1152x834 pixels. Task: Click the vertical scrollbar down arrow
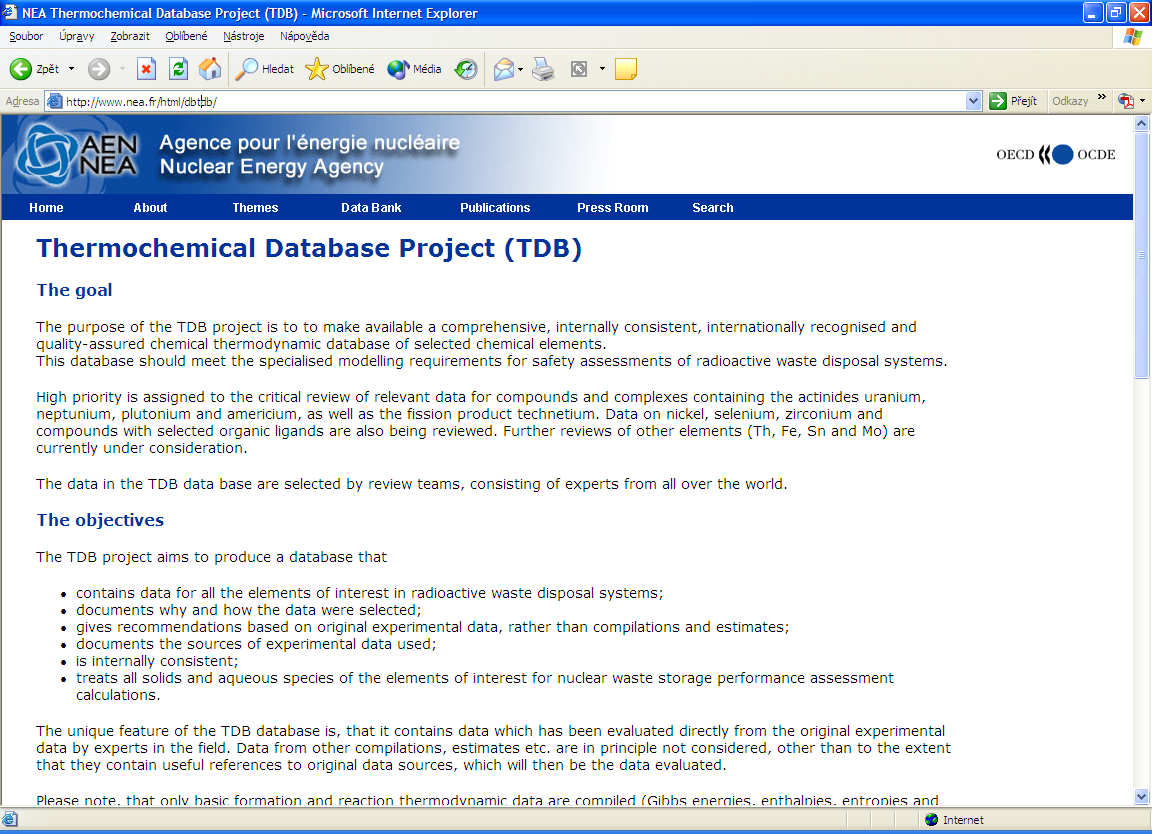(x=1141, y=797)
